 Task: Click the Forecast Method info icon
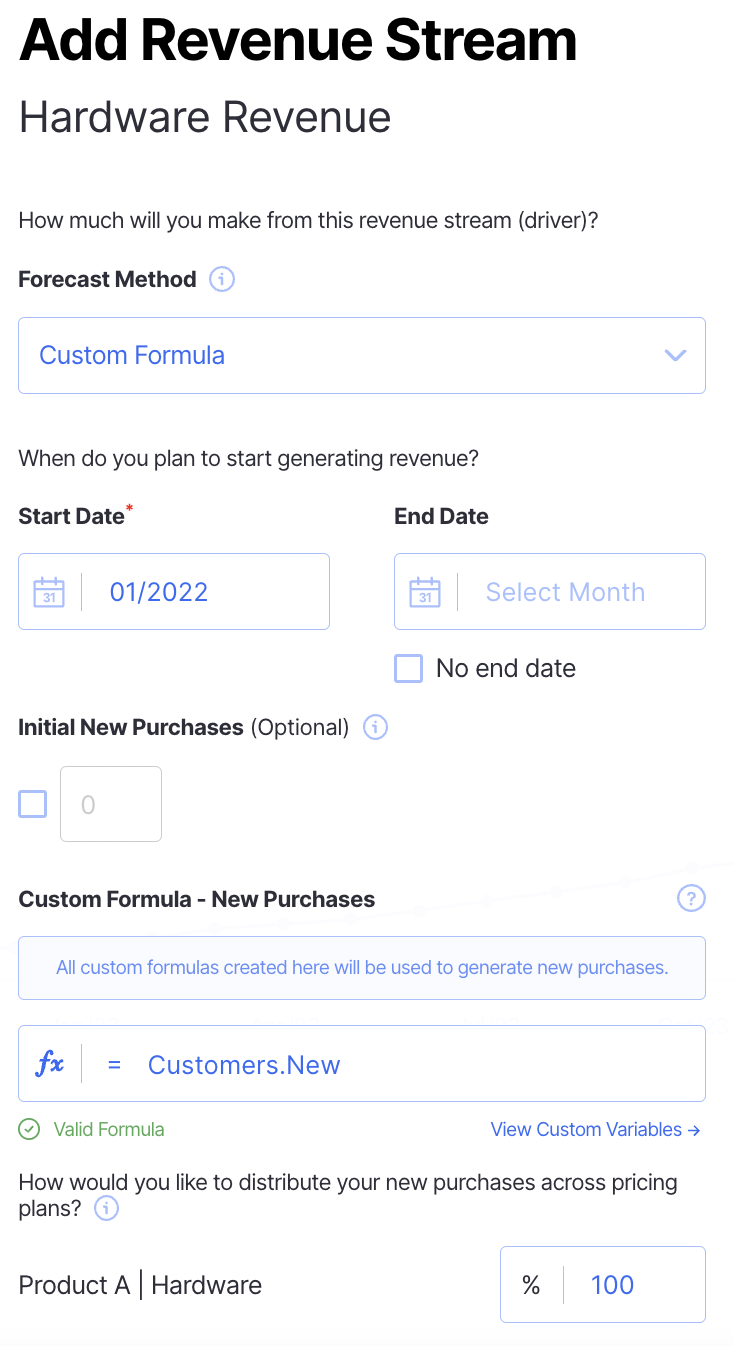point(222,279)
